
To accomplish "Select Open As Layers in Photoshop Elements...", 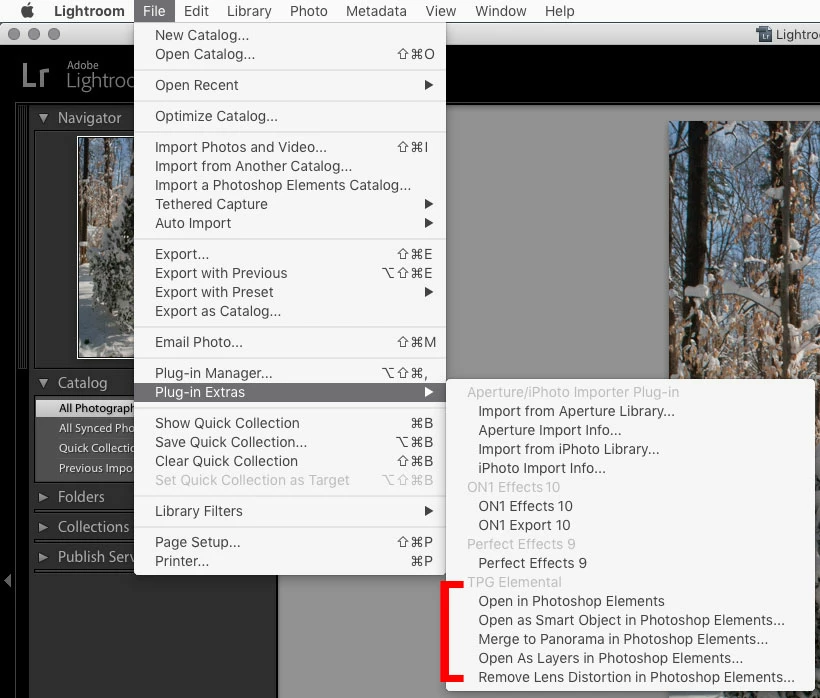I will tap(630, 658).
